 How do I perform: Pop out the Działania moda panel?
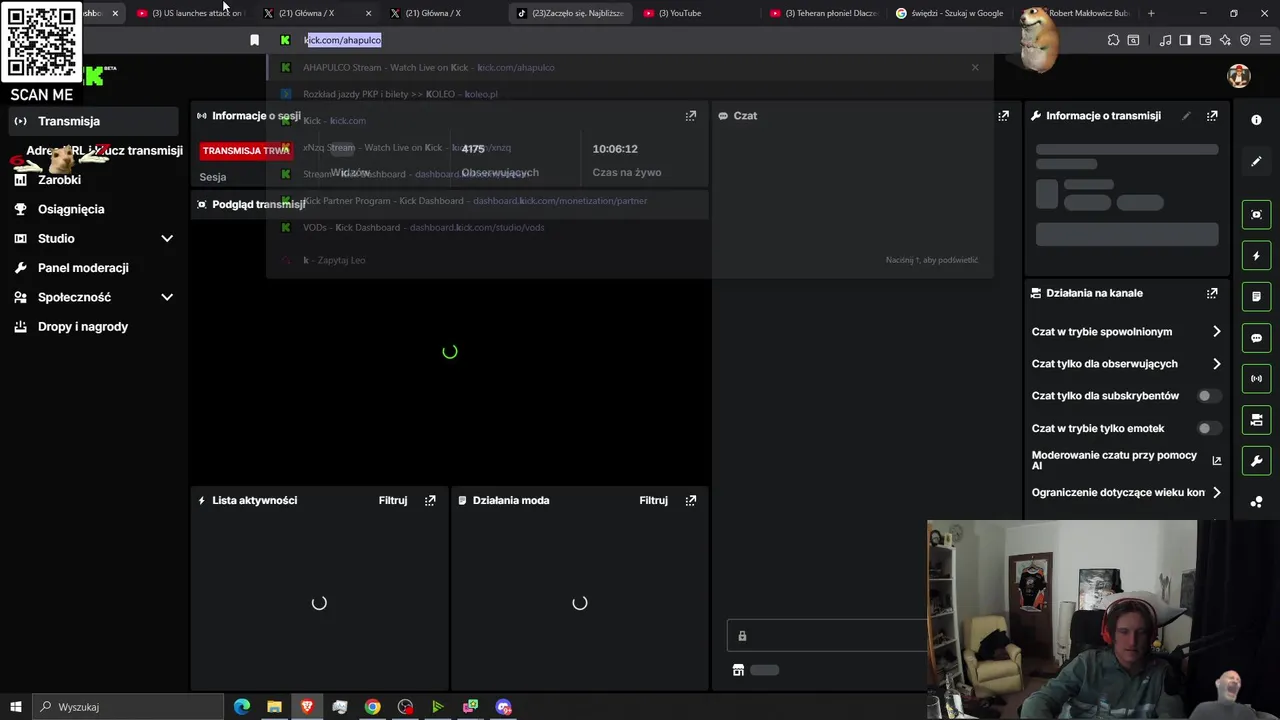pyautogui.click(x=690, y=501)
